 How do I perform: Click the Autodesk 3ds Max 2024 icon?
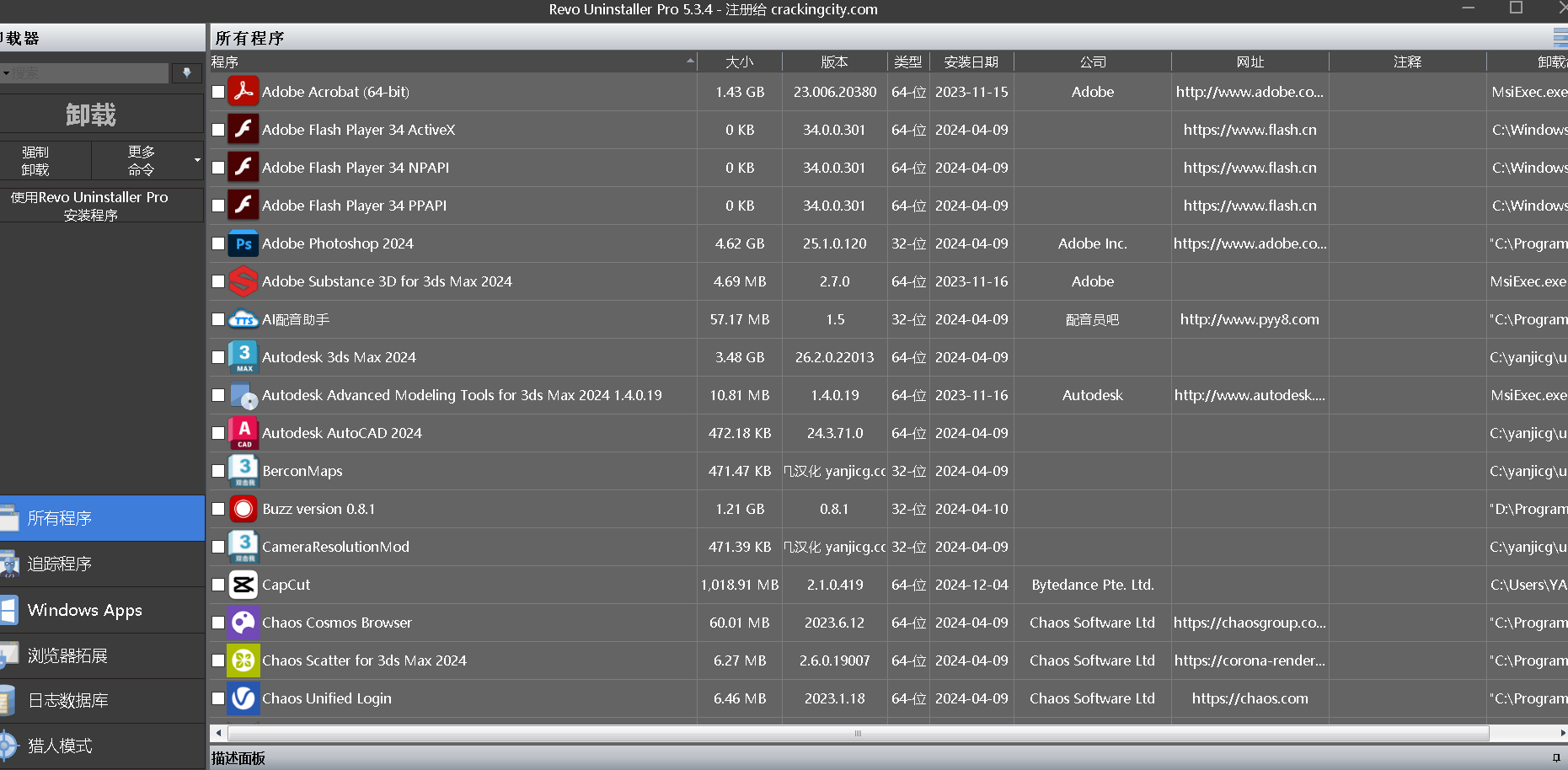(x=243, y=356)
